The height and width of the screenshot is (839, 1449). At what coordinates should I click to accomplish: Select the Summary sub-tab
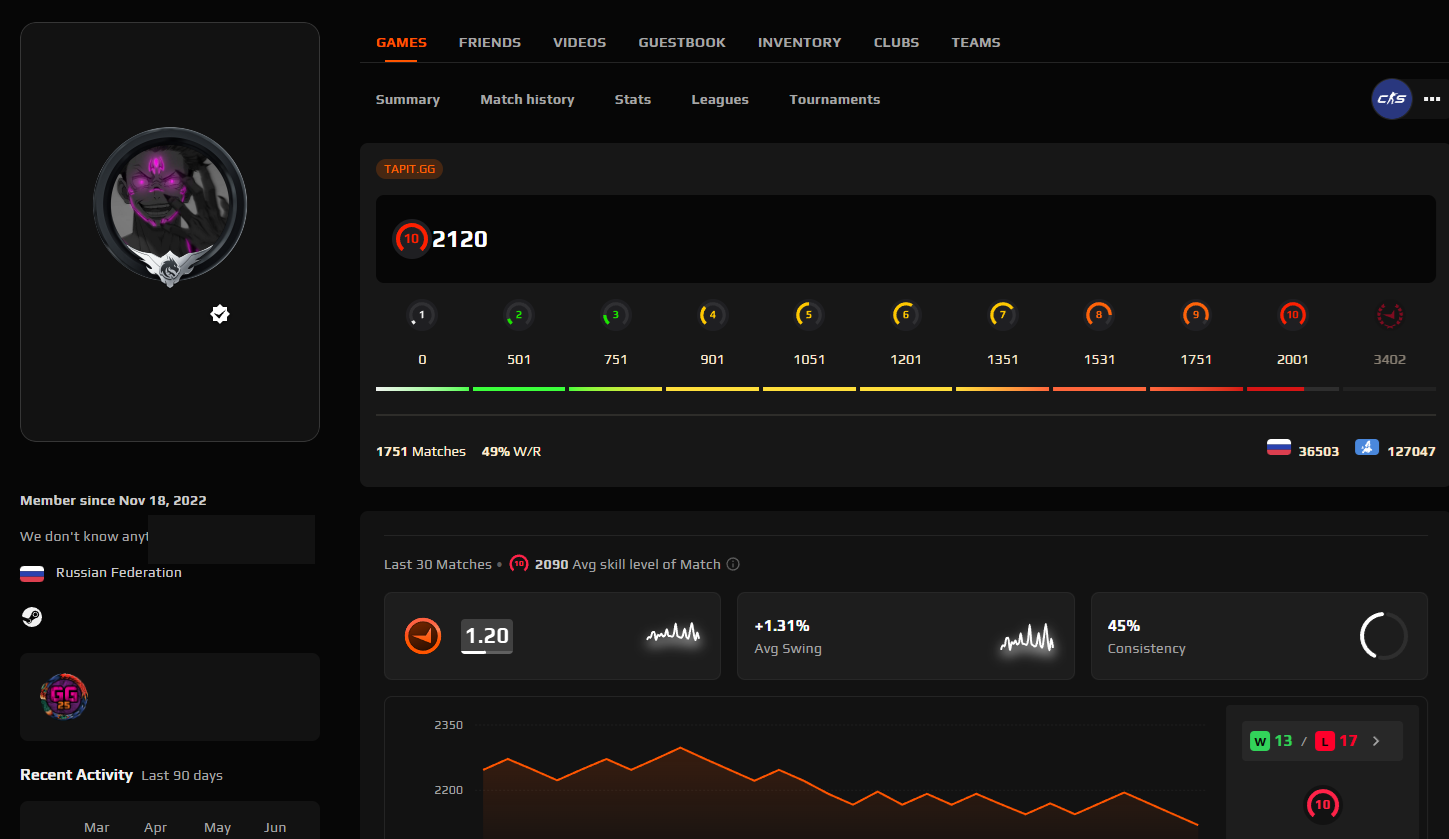(x=408, y=99)
